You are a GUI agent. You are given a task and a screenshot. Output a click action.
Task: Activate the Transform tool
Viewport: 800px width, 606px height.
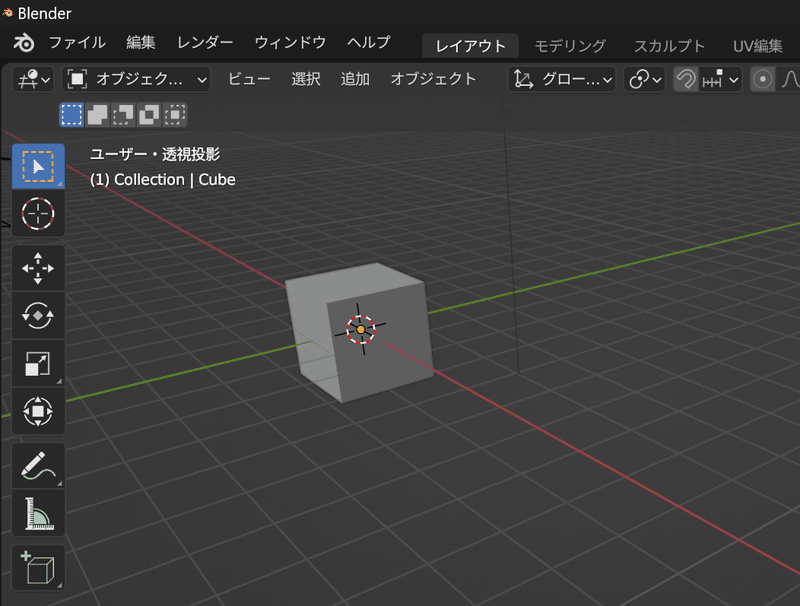point(38,412)
